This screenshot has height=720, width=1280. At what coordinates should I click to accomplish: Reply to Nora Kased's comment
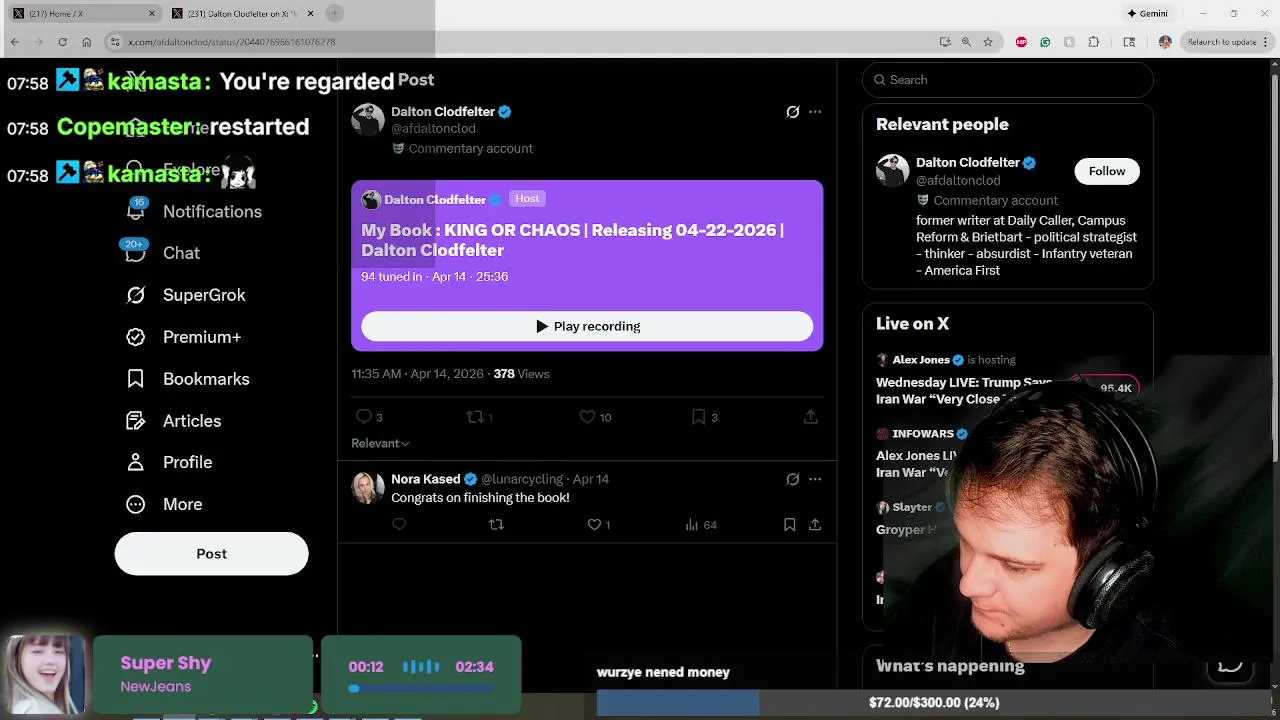point(399,524)
